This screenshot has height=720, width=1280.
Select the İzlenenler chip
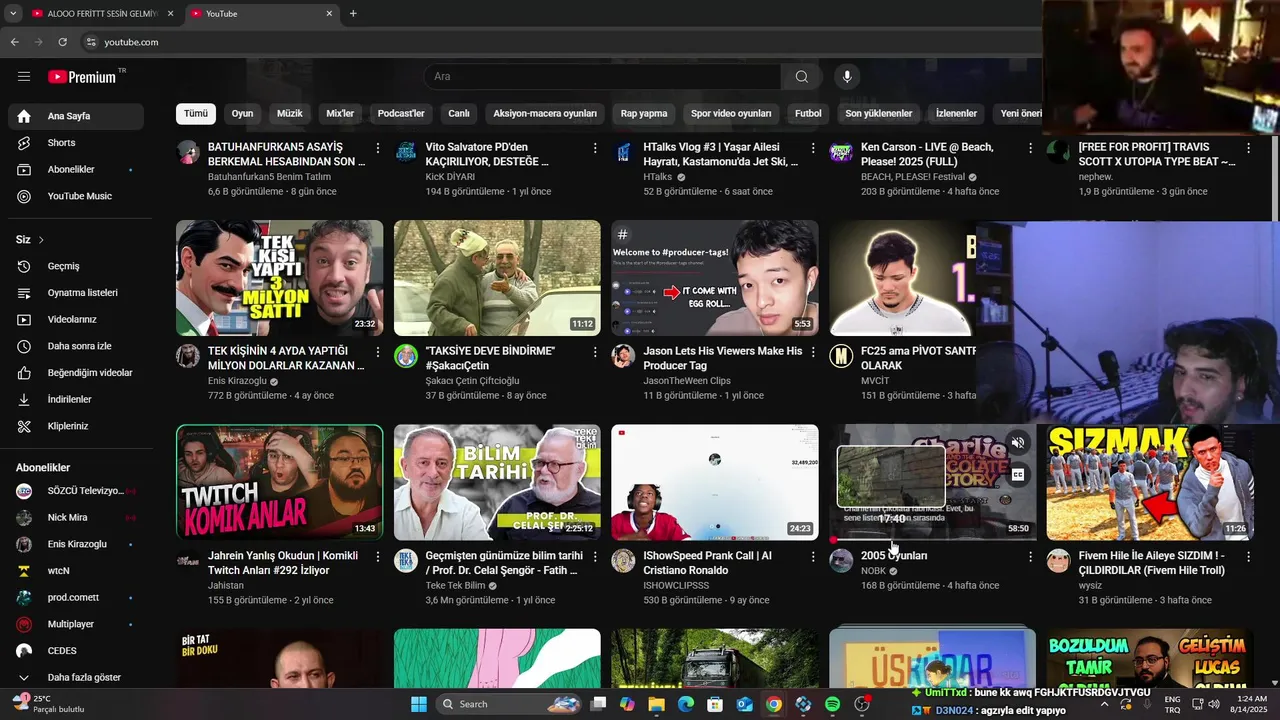coord(956,113)
